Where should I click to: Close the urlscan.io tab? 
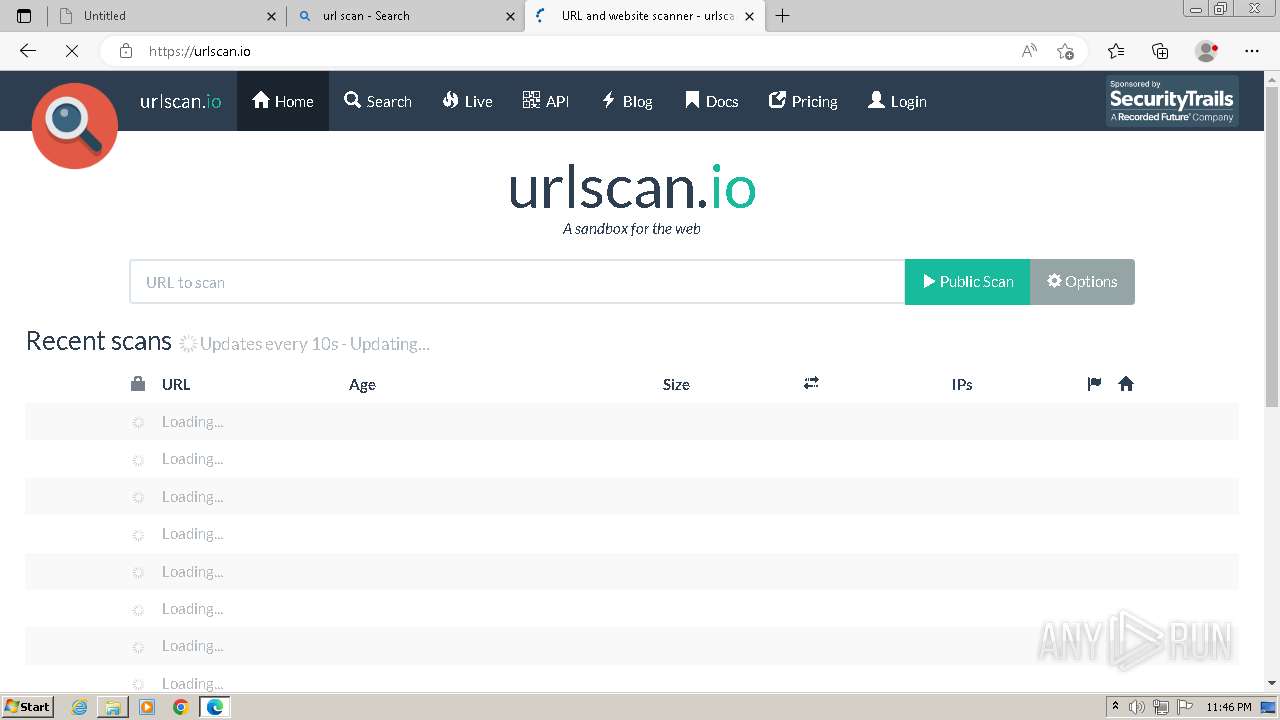coord(749,16)
